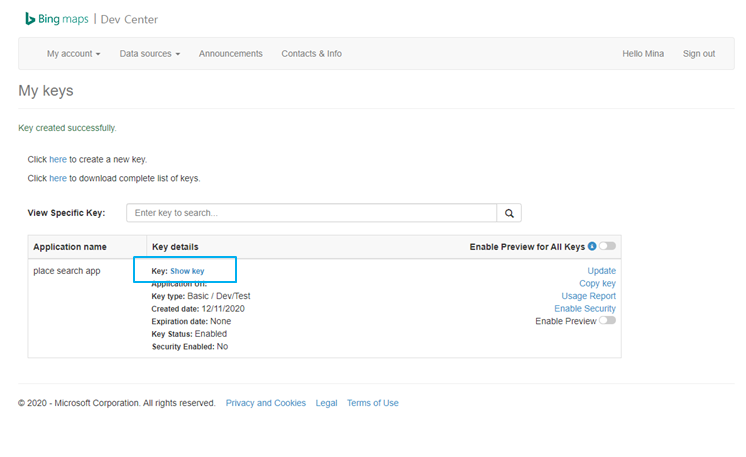Open the Terms of Use link
The width and height of the screenshot is (746, 457).
(x=373, y=403)
